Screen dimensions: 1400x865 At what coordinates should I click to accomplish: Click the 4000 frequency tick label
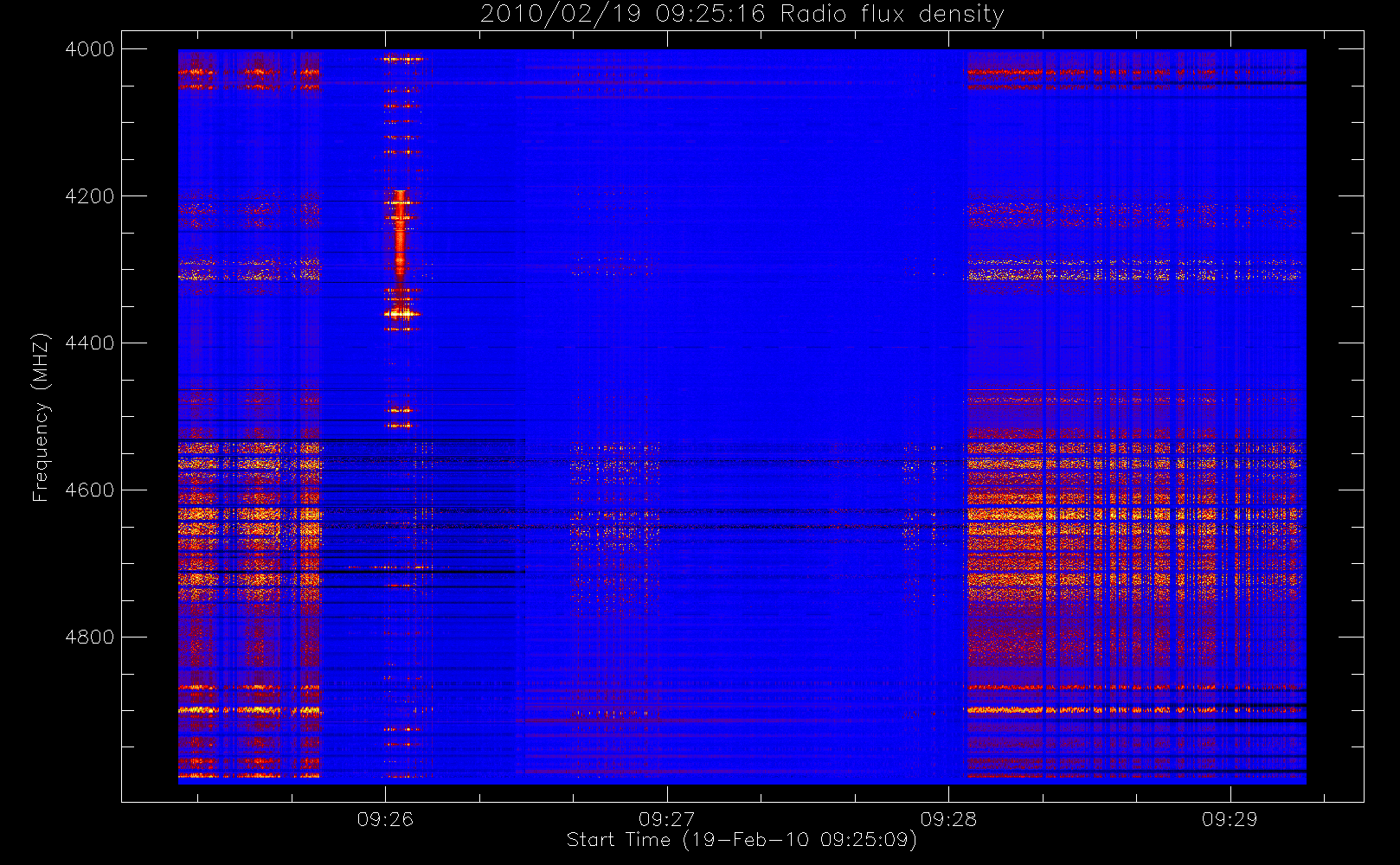(90, 49)
